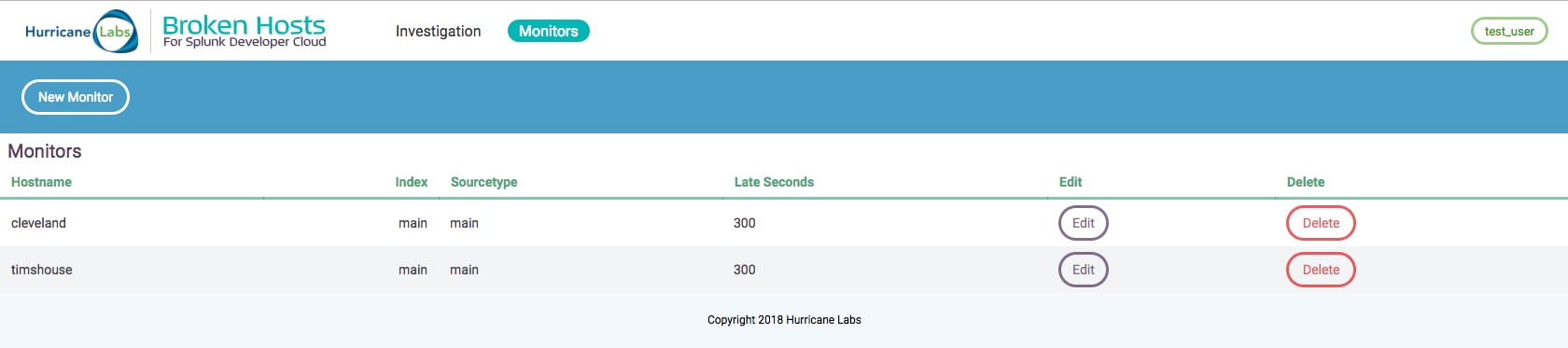1568x348 pixels.
Task: Open the test_user account menu
Action: point(1509,31)
